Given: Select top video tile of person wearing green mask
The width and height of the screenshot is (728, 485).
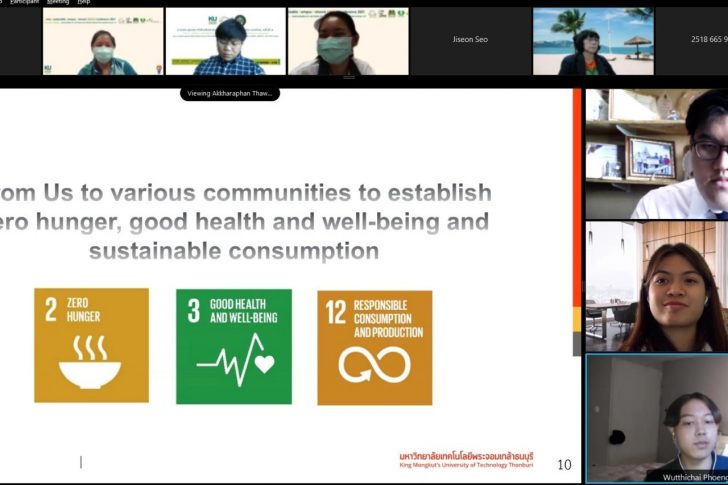Looking at the screenshot, I should (348, 42).
